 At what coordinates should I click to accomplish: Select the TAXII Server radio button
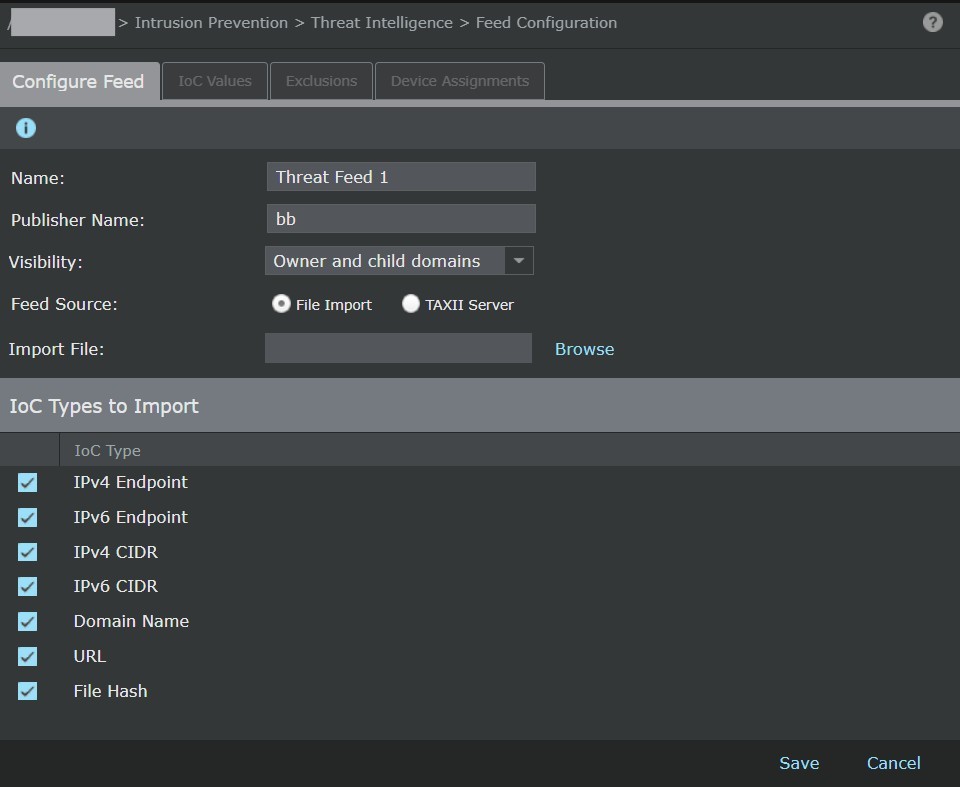pos(411,304)
